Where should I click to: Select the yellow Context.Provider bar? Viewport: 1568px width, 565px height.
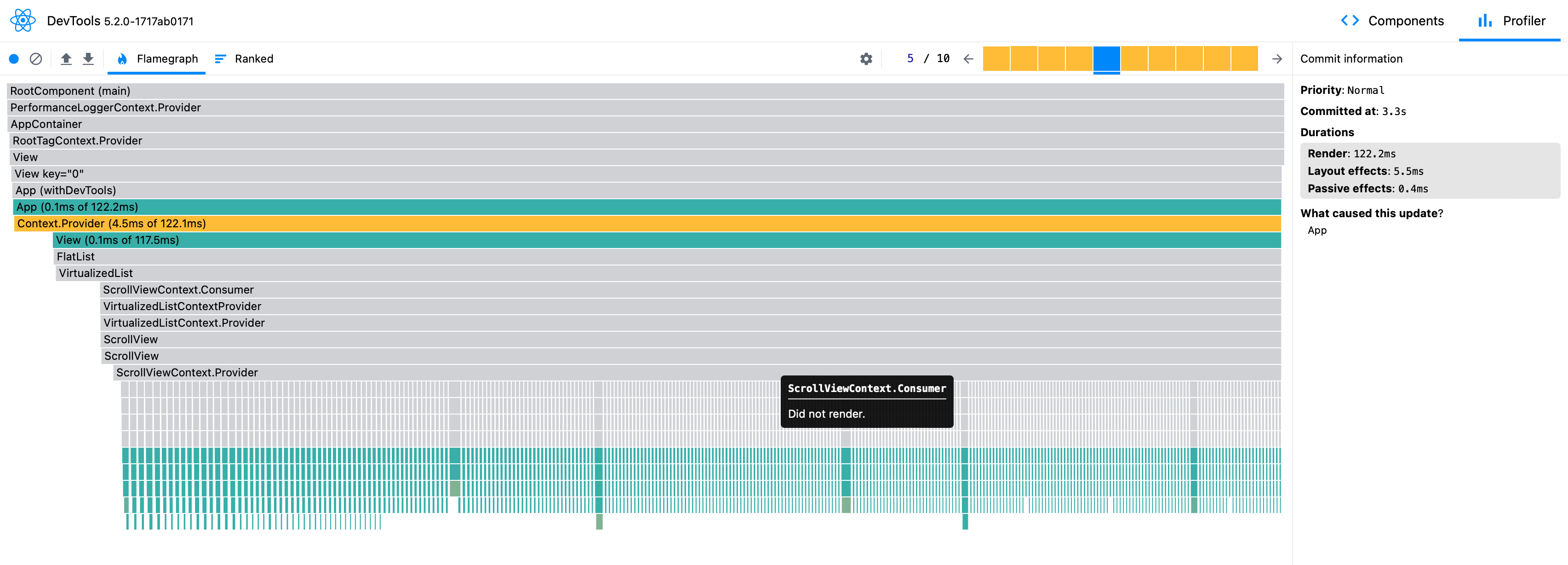(x=647, y=224)
